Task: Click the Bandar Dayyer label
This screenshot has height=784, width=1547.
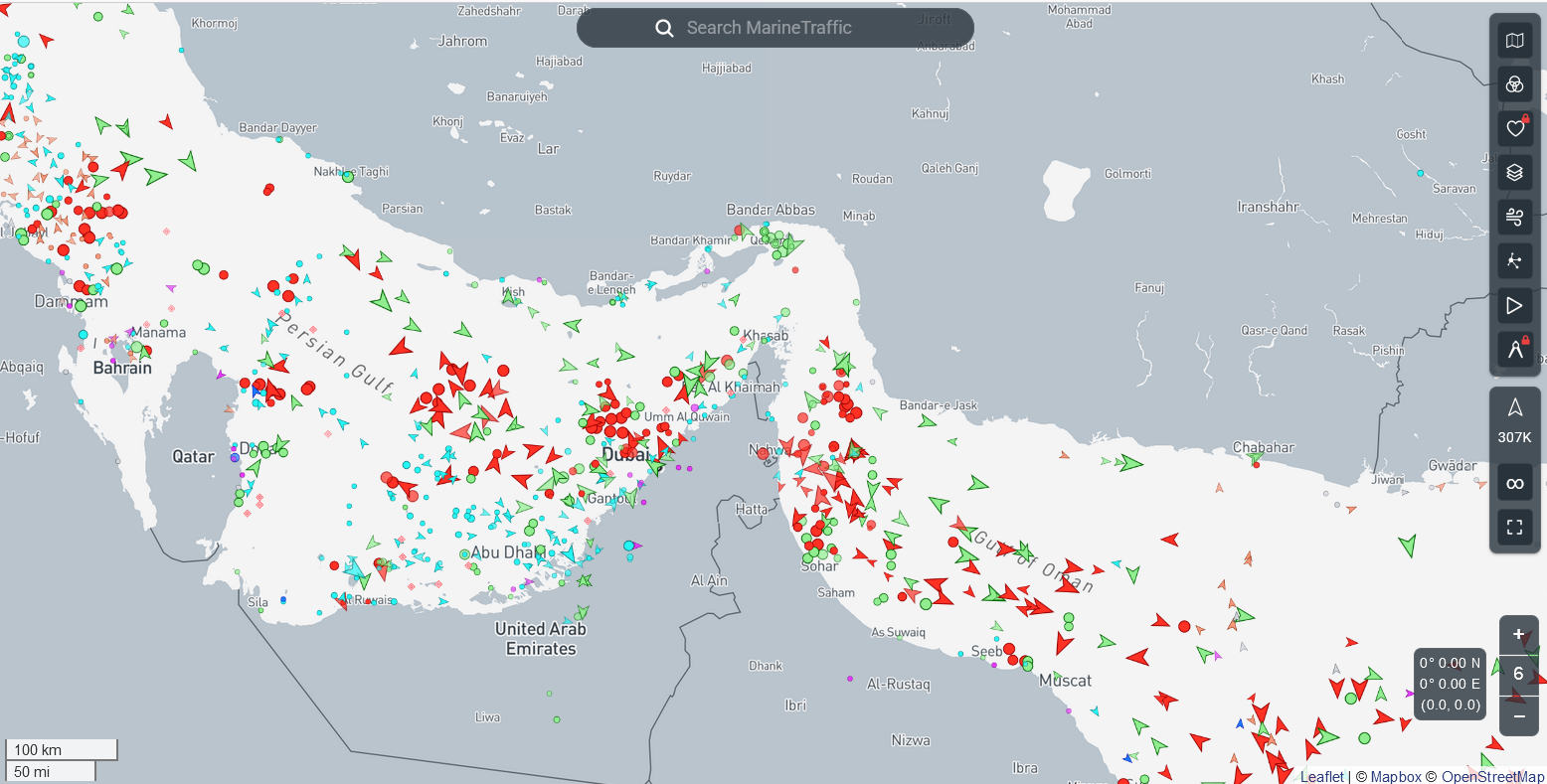Action: coord(278,128)
